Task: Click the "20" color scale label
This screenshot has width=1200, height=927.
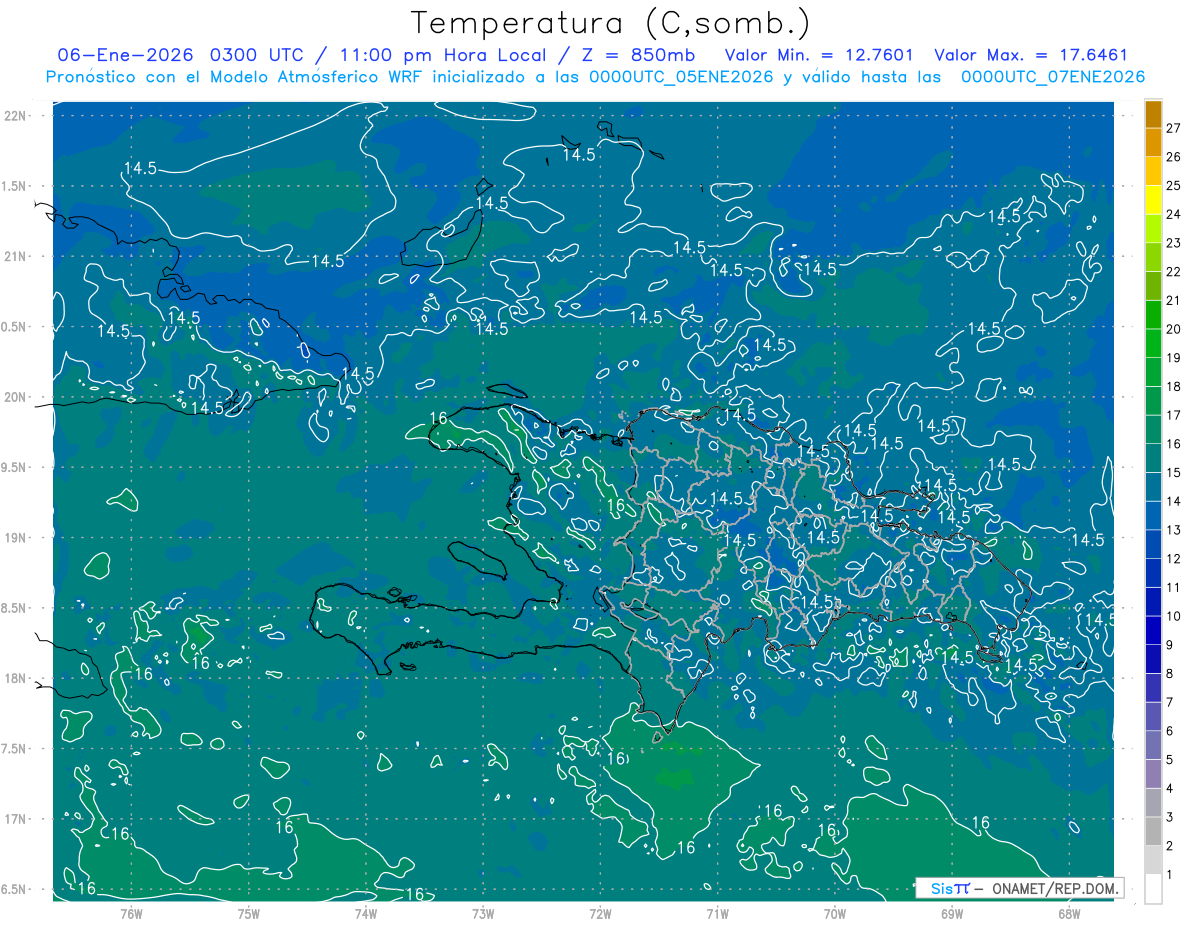Action: [x=1174, y=329]
